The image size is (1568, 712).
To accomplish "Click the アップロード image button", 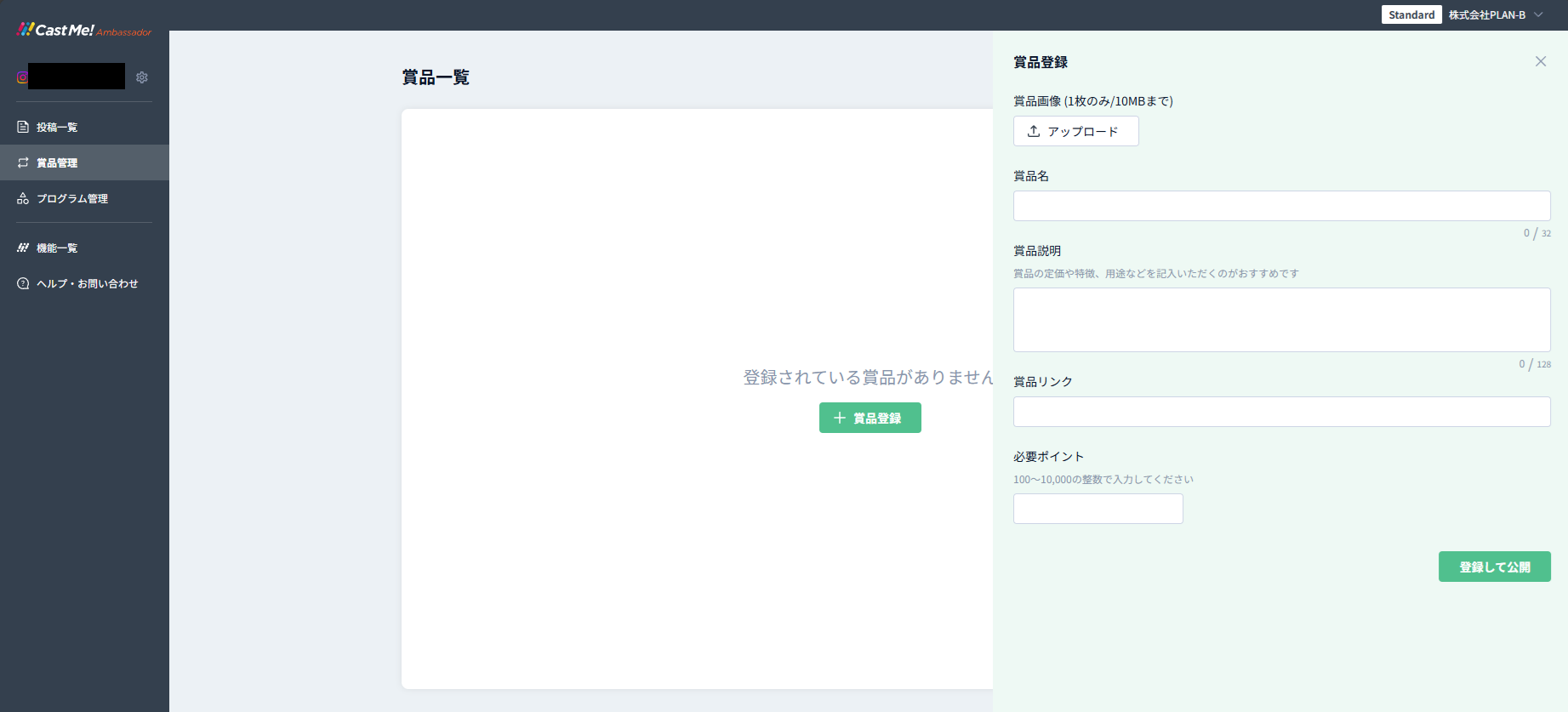I will pyautogui.click(x=1075, y=131).
